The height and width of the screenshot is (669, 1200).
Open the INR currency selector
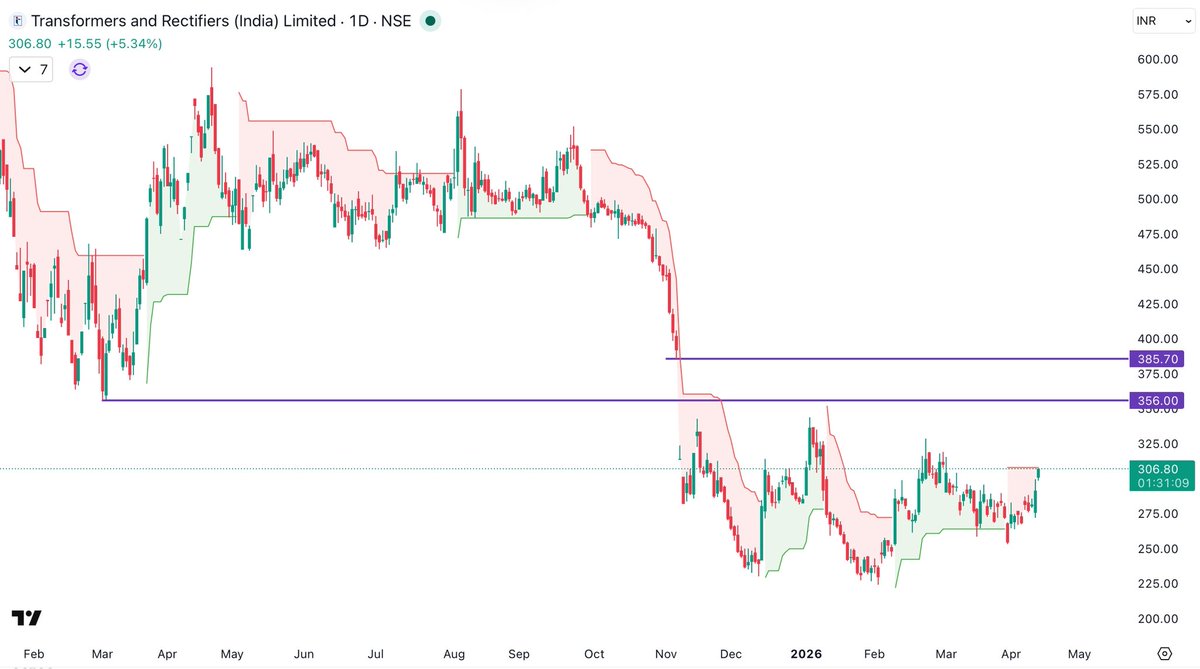coord(1163,21)
